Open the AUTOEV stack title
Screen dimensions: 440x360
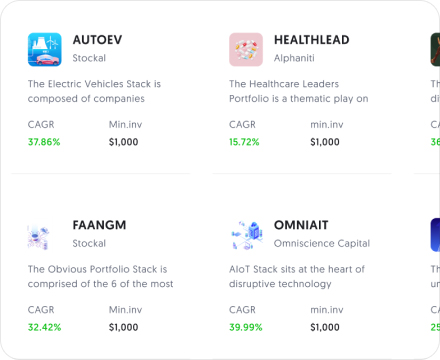tap(97, 40)
